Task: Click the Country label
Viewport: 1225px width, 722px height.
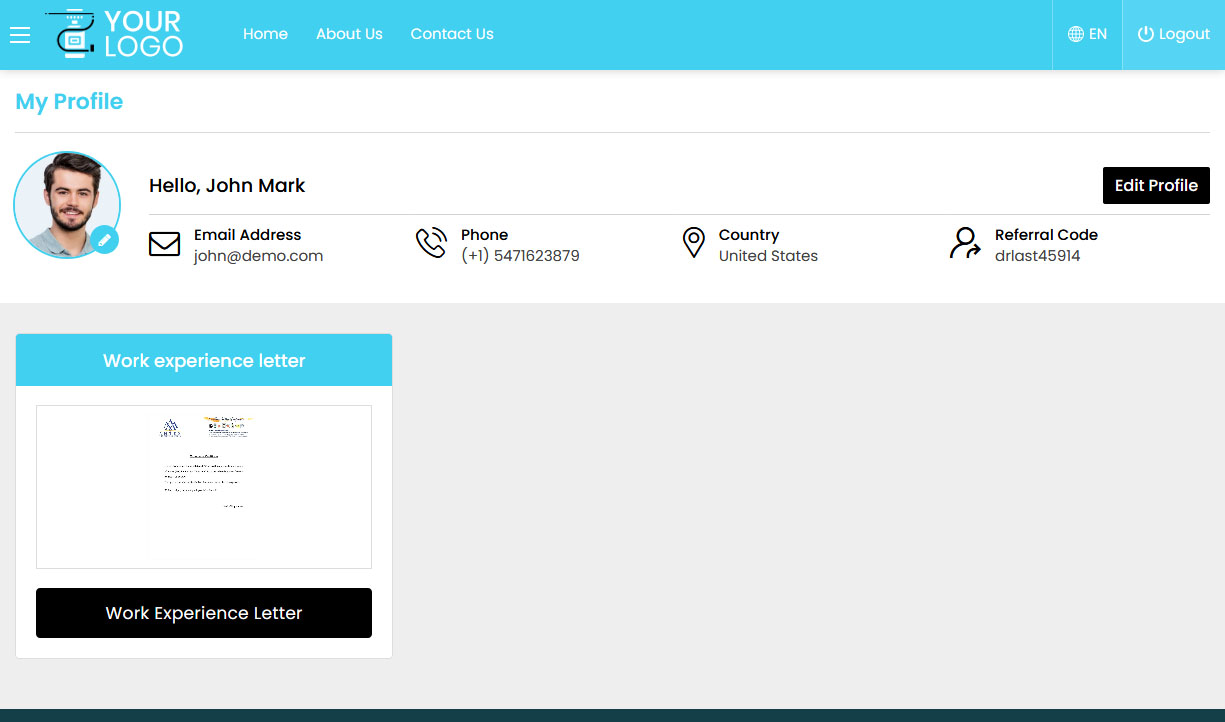Action: click(748, 235)
